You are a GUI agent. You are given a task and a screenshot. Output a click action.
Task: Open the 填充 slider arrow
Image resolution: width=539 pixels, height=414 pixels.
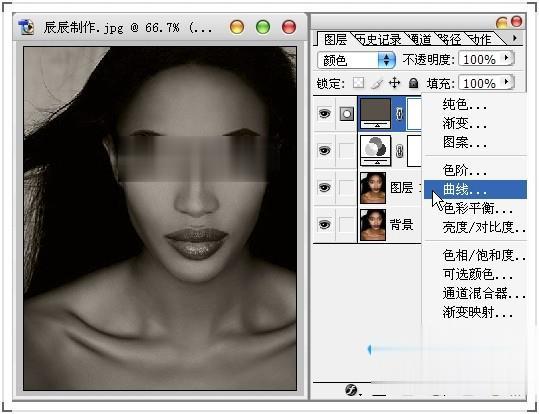(x=507, y=82)
